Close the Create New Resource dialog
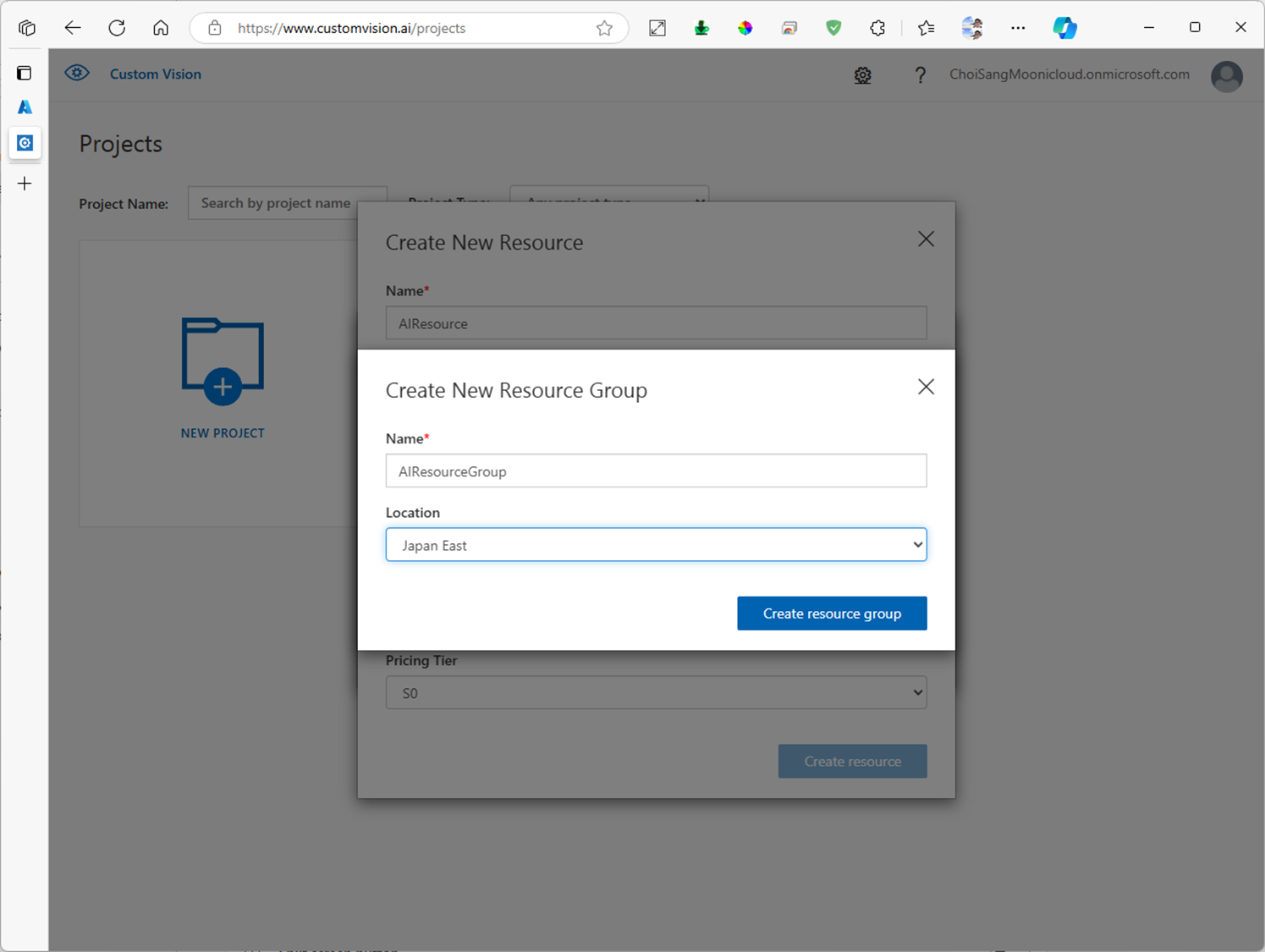This screenshot has width=1265, height=952. coord(926,239)
